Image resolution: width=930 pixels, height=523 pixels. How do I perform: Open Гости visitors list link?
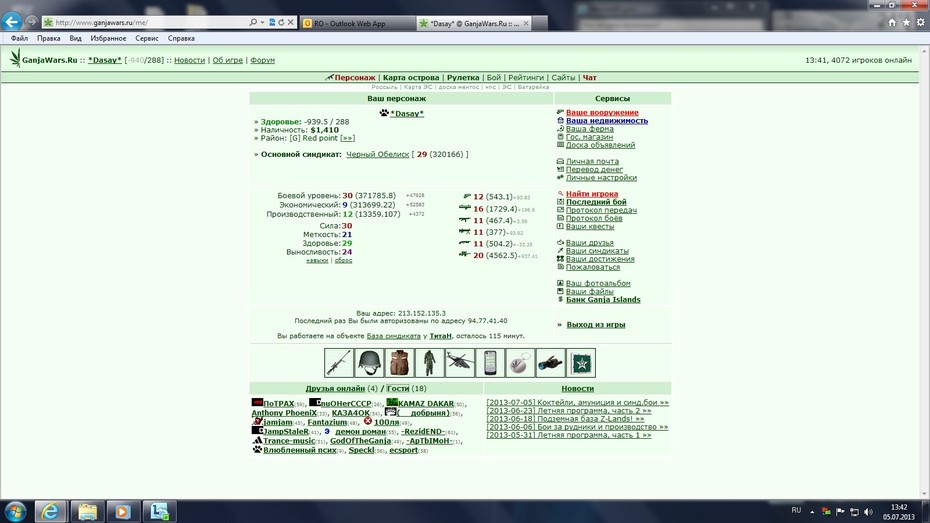[x=398, y=388]
